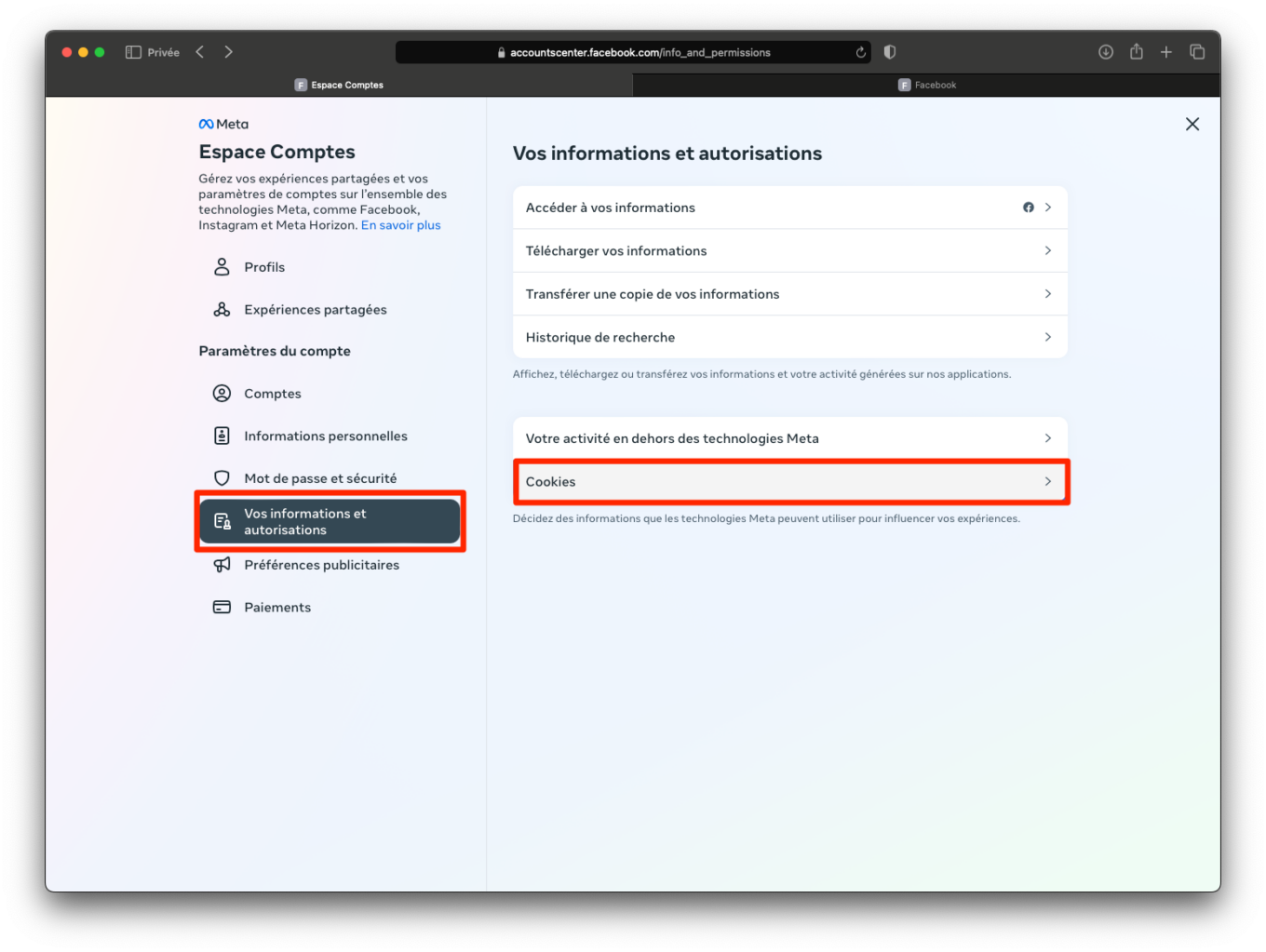The width and height of the screenshot is (1266, 952).
Task: Go back with the Safari back arrow
Action: pos(200,52)
